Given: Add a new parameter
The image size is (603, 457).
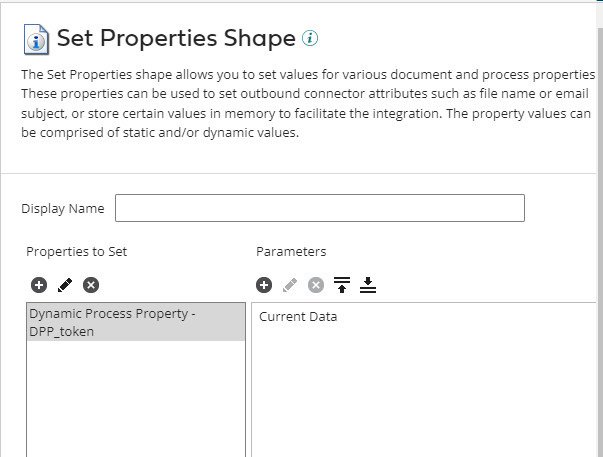Looking at the screenshot, I should [264, 285].
